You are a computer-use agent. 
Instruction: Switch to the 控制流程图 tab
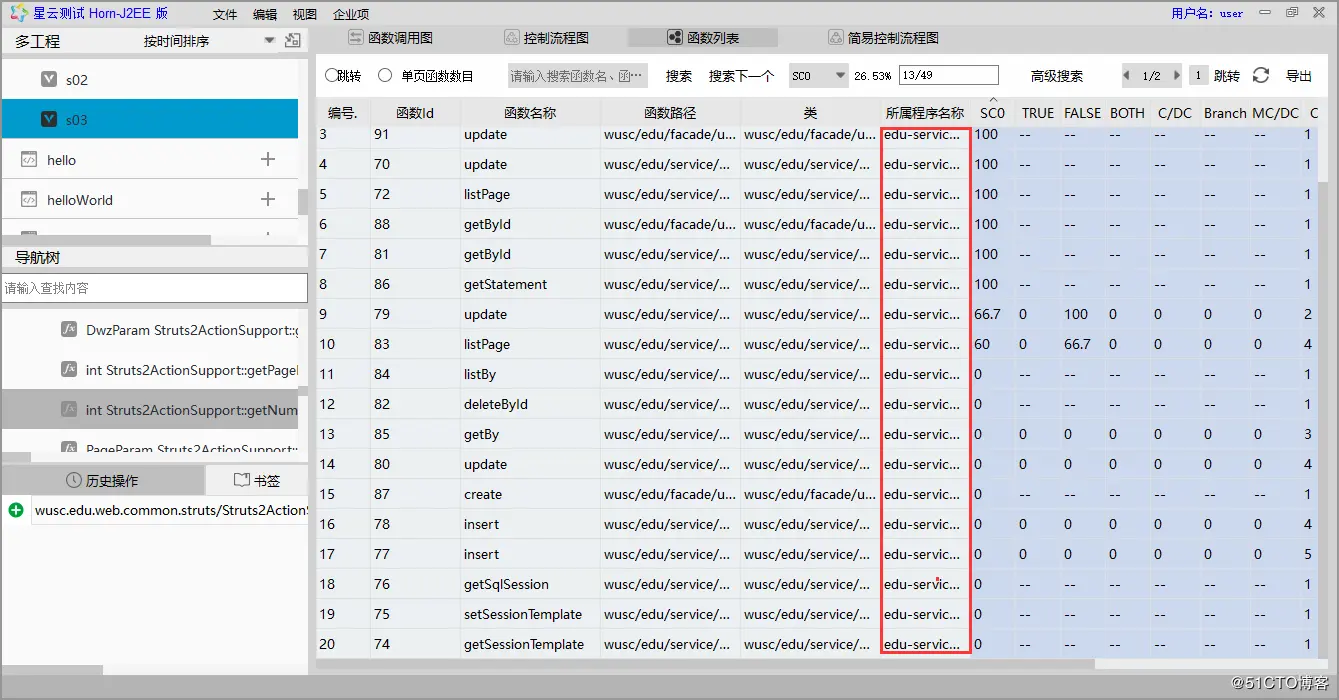pos(546,37)
